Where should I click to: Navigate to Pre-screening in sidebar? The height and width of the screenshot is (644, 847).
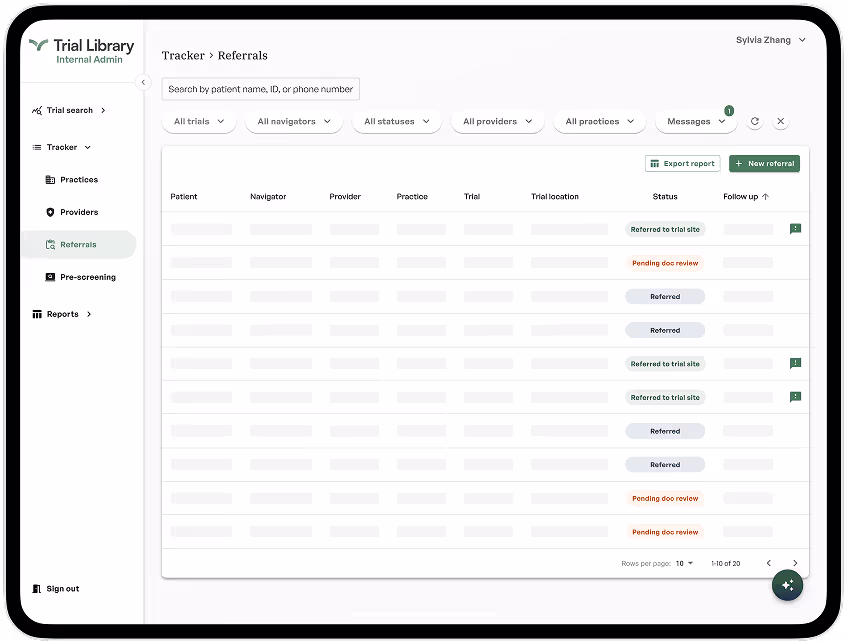[x=87, y=277]
